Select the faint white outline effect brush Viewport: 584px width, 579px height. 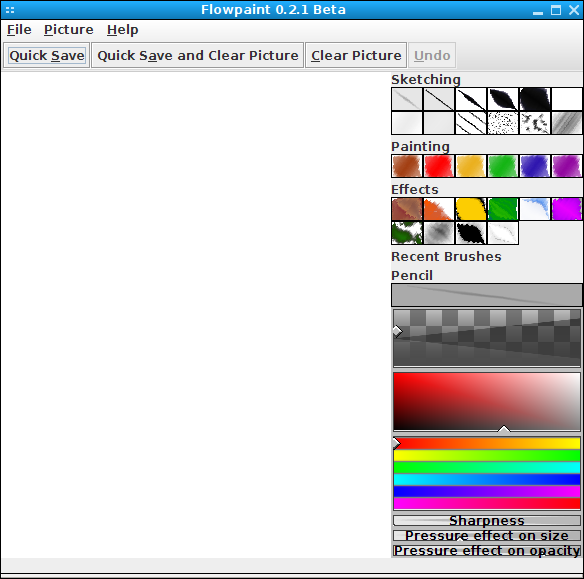(503, 233)
